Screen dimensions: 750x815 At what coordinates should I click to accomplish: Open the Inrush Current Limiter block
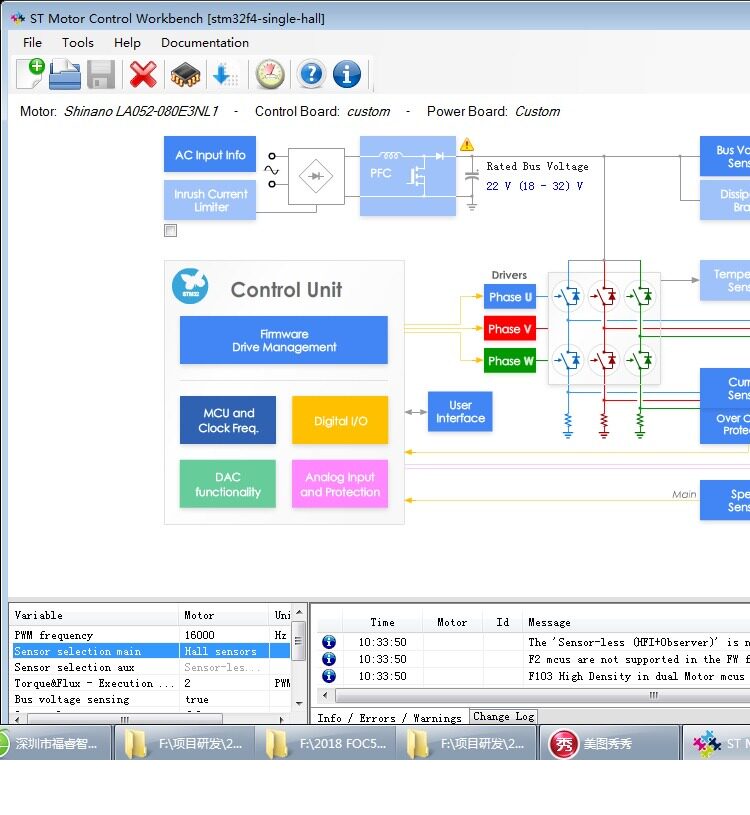[210, 200]
